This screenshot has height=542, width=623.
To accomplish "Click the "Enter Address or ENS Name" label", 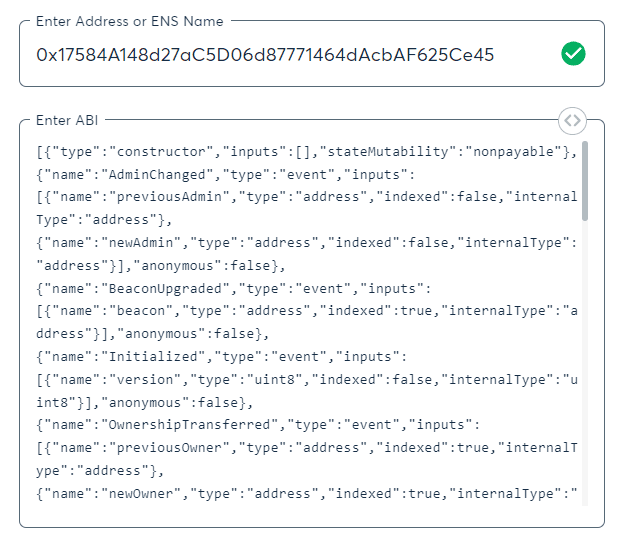I will (x=130, y=21).
